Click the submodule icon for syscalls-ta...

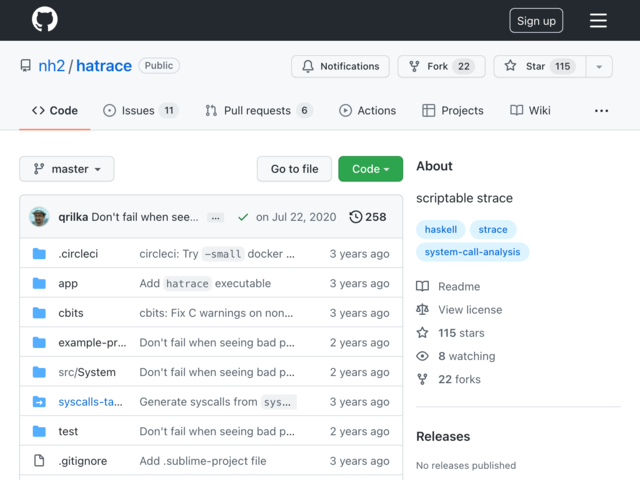(39, 402)
